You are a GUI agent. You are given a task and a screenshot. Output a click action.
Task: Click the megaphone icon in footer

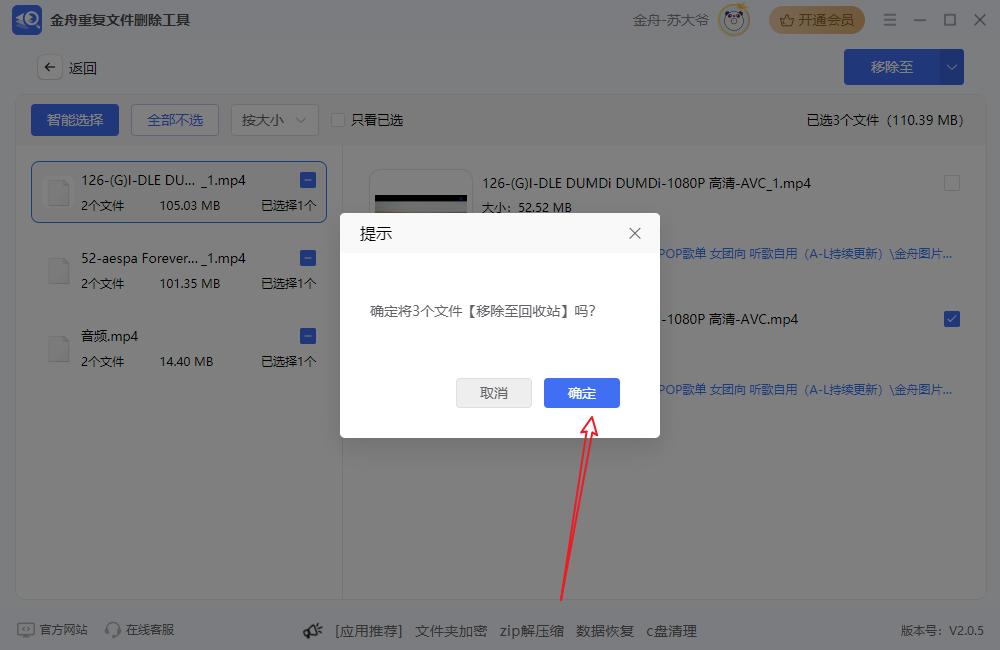[x=313, y=631]
